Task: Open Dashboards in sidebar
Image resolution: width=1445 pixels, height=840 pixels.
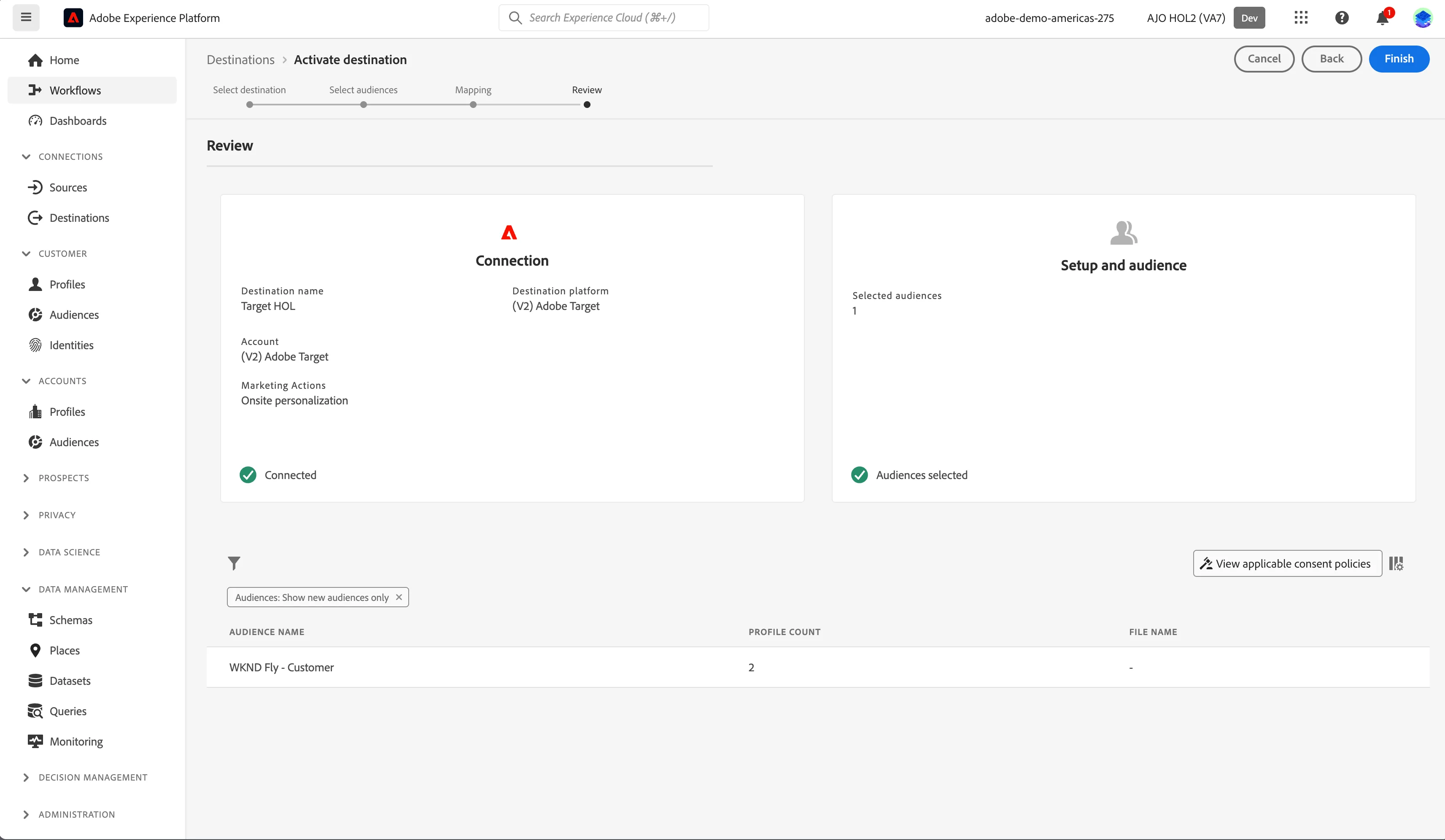Action: pos(92,121)
